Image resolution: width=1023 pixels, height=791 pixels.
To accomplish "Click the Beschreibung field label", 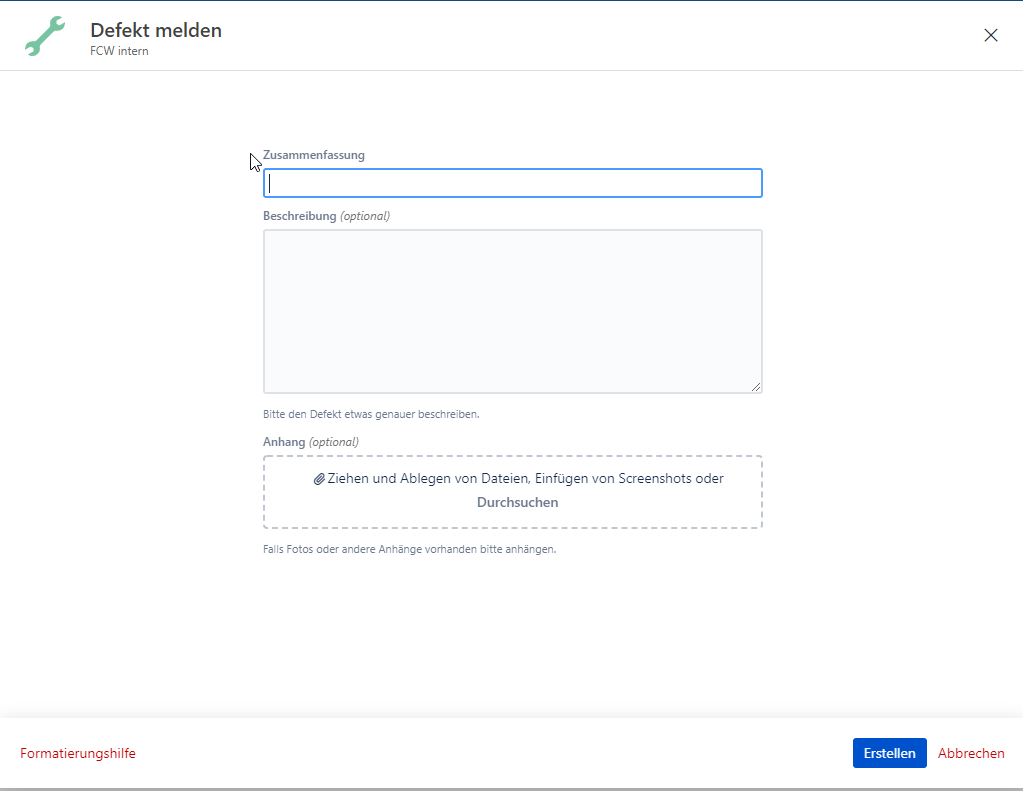I will [x=299, y=215].
